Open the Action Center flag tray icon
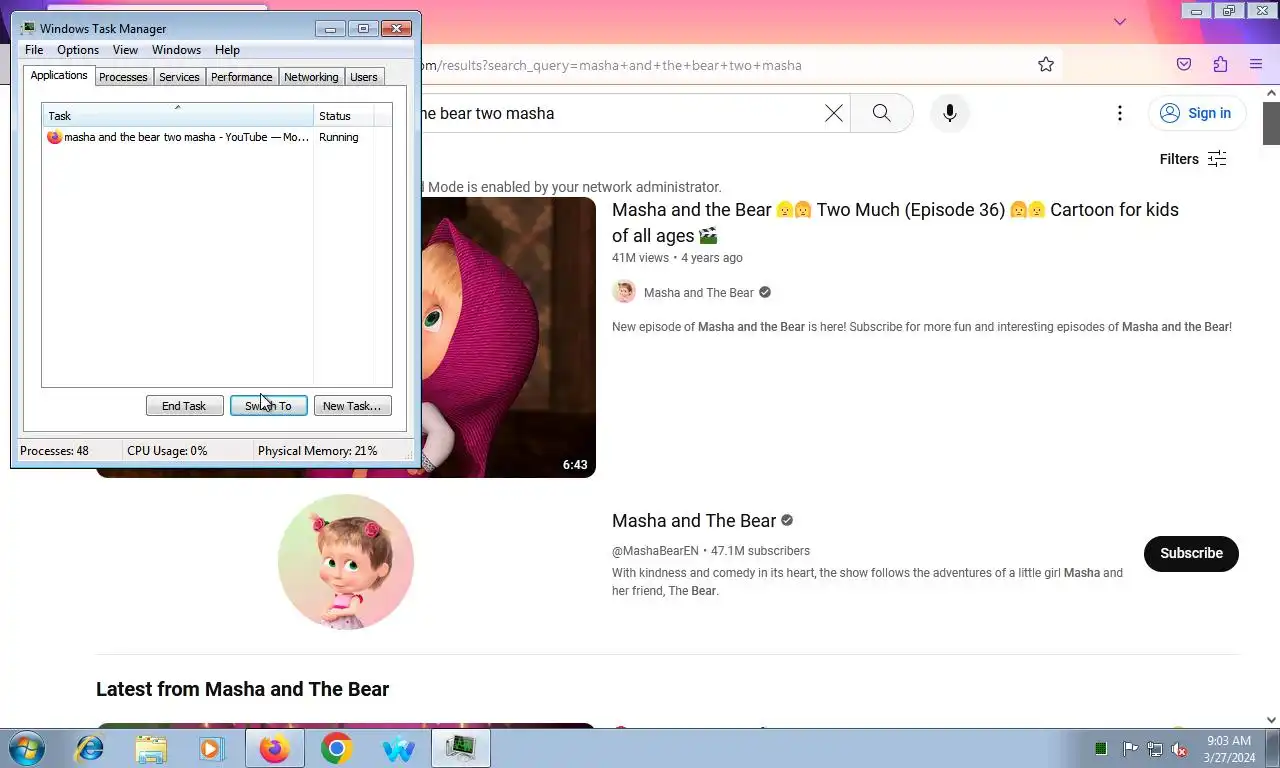The width and height of the screenshot is (1280, 768). point(1130,749)
